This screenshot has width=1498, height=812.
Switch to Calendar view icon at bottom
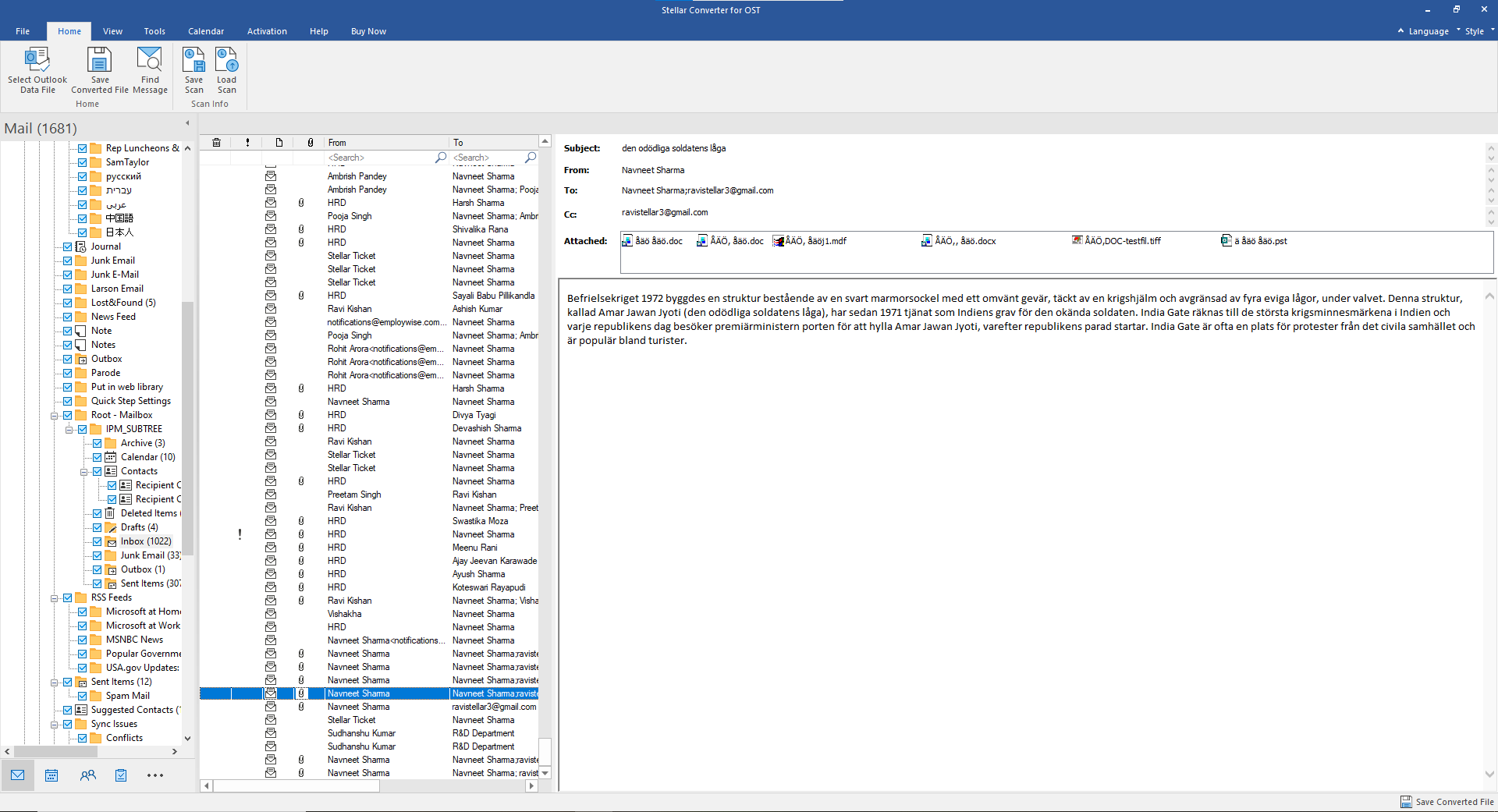(x=51, y=775)
